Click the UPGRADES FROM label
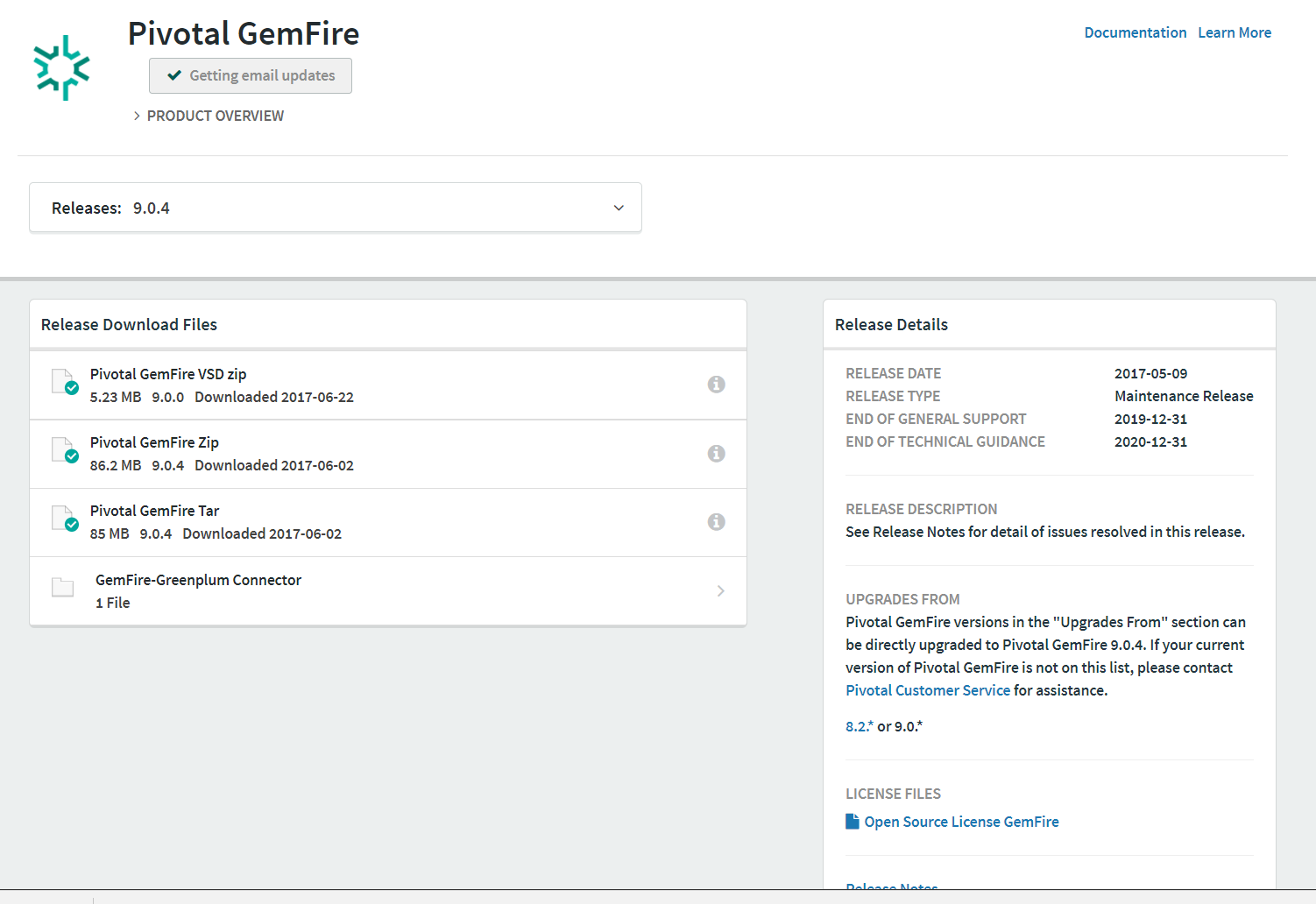The width and height of the screenshot is (1316, 904). (x=902, y=599)
